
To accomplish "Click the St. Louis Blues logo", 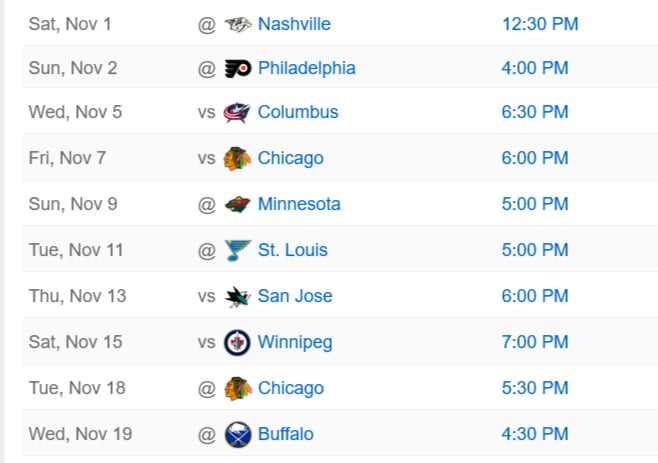I will point(238,250).
